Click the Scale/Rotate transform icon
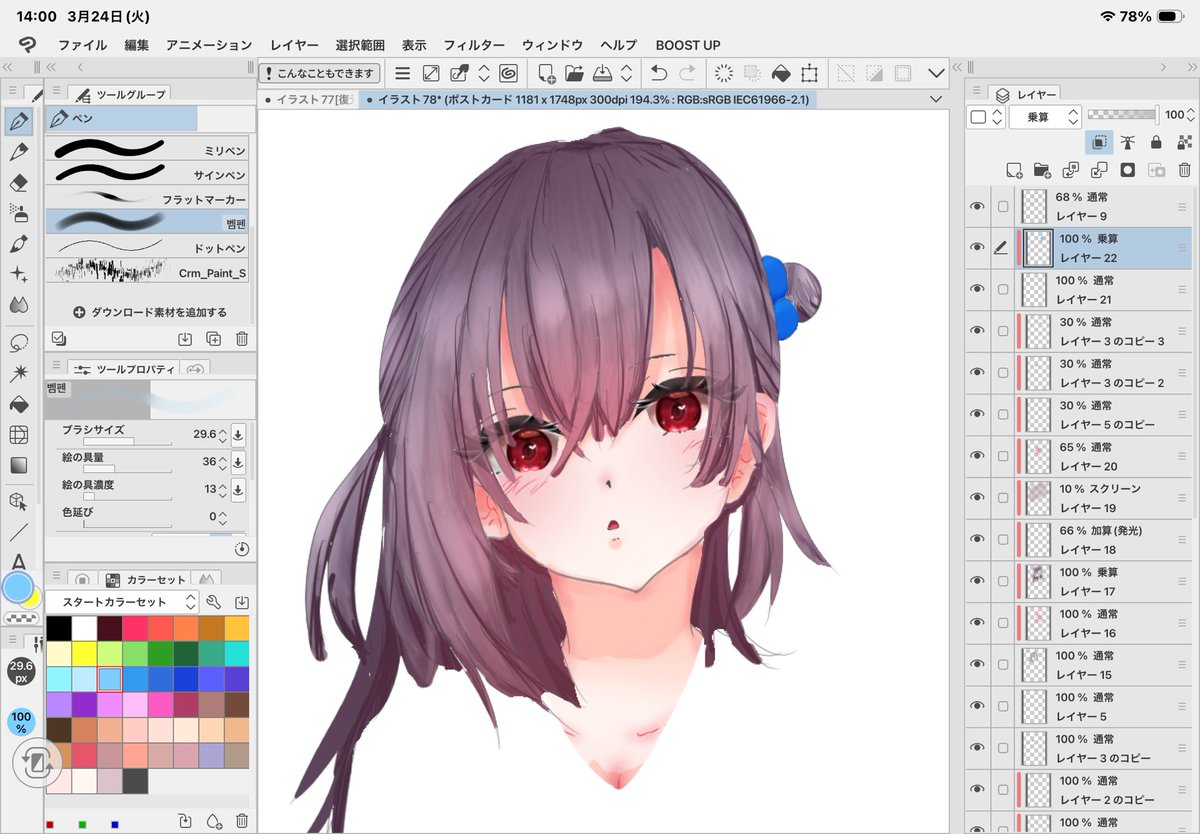Screen dimensions: 1200x834 [x=809, y=73]
